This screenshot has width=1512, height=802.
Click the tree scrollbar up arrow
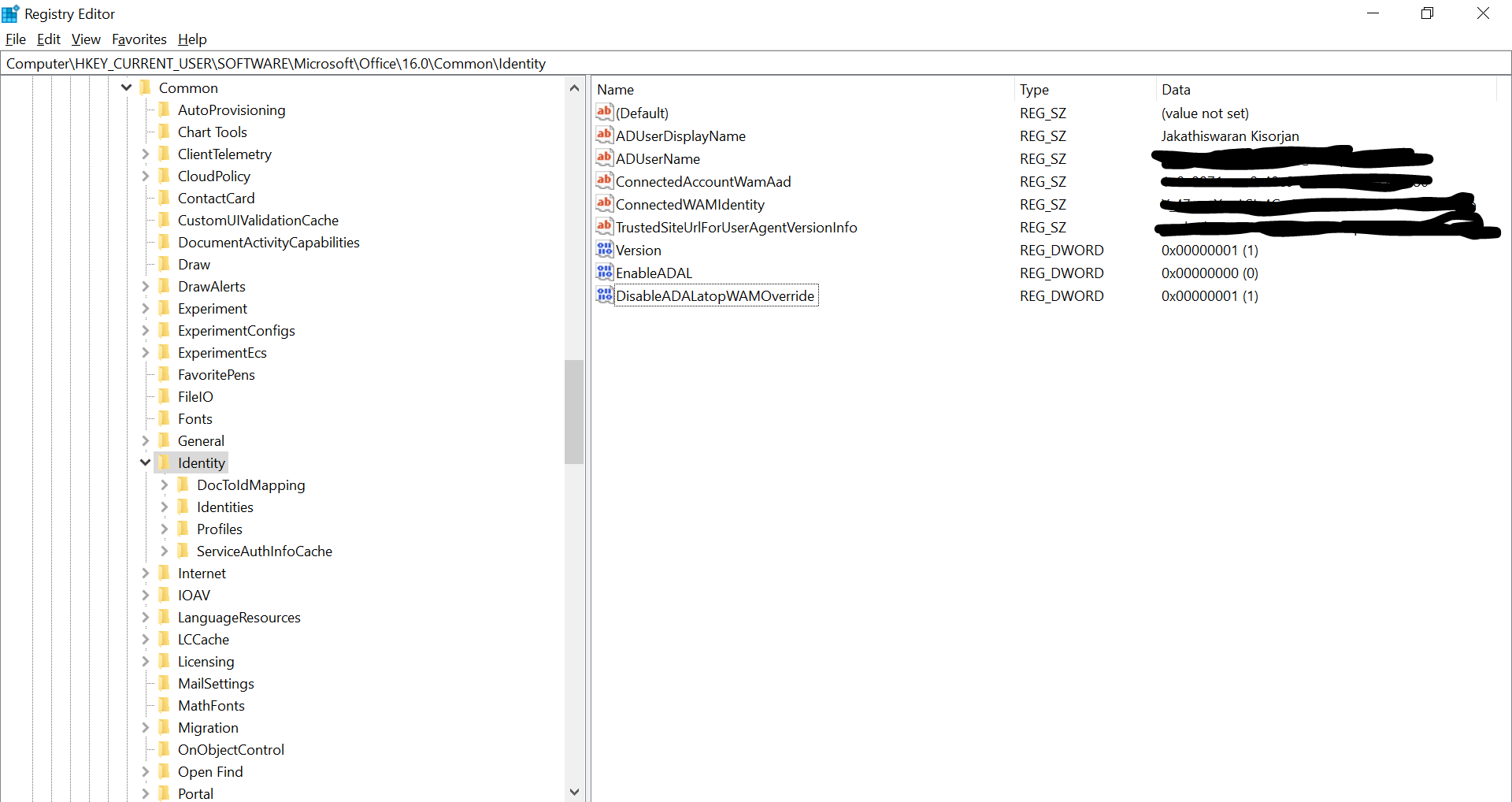[x=574, y=87]
